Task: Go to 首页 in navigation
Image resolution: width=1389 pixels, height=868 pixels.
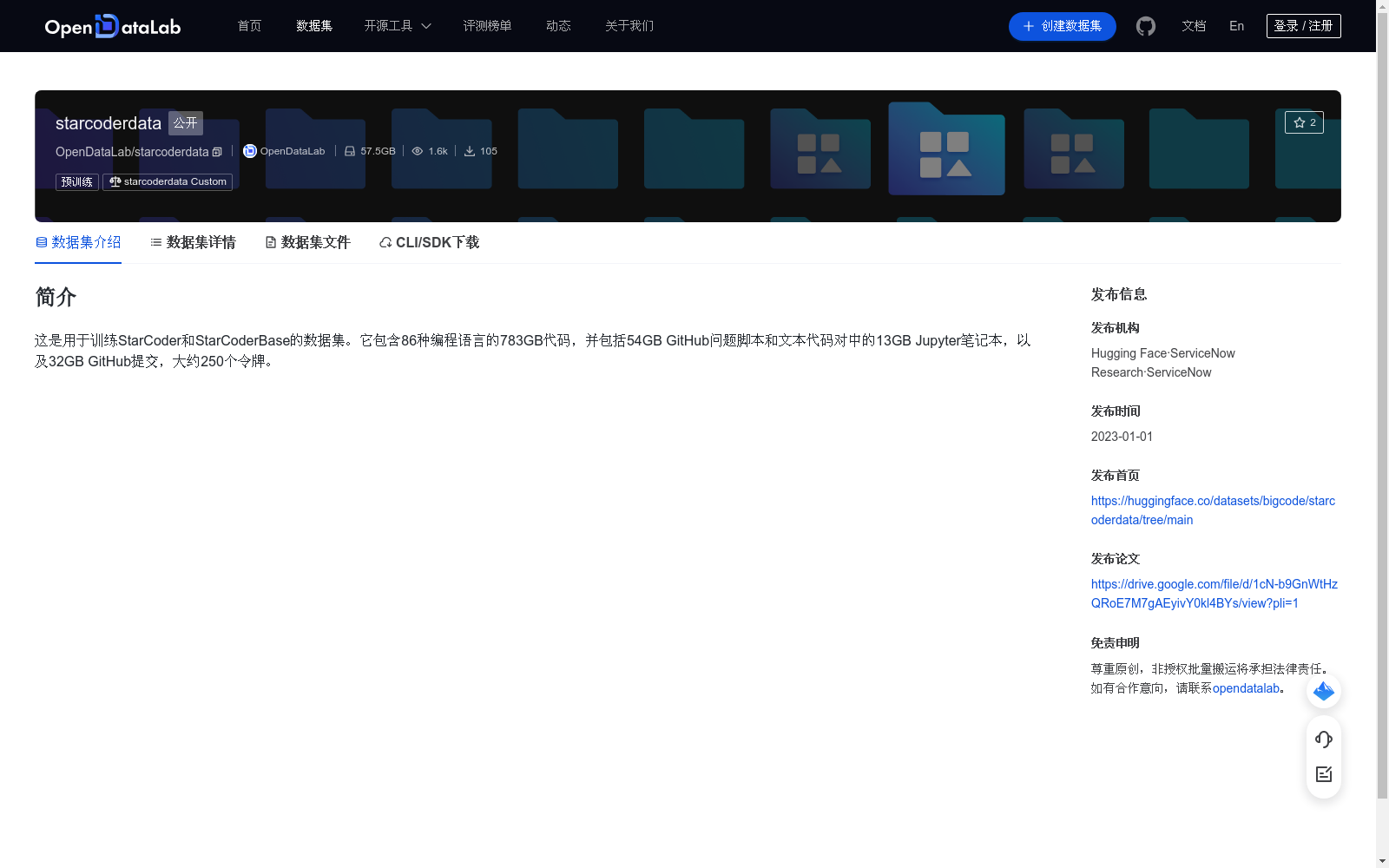Action: pyautogui.click(x=250, y=26)
